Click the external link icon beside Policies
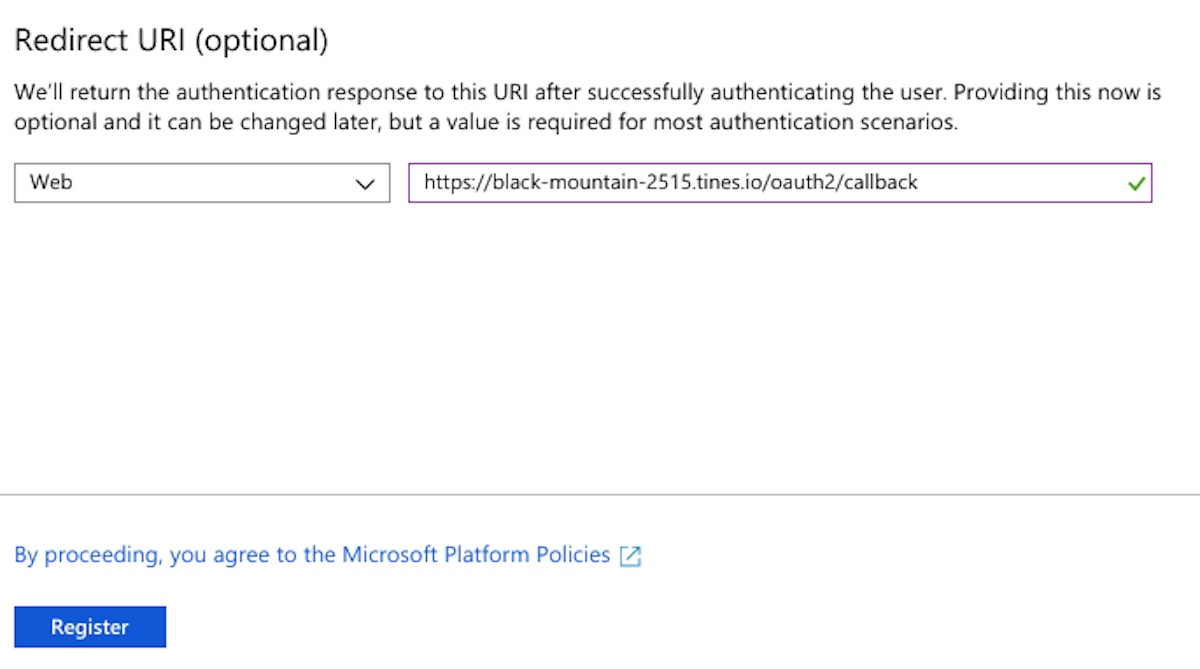1200x669 pixels. (630, 557)
